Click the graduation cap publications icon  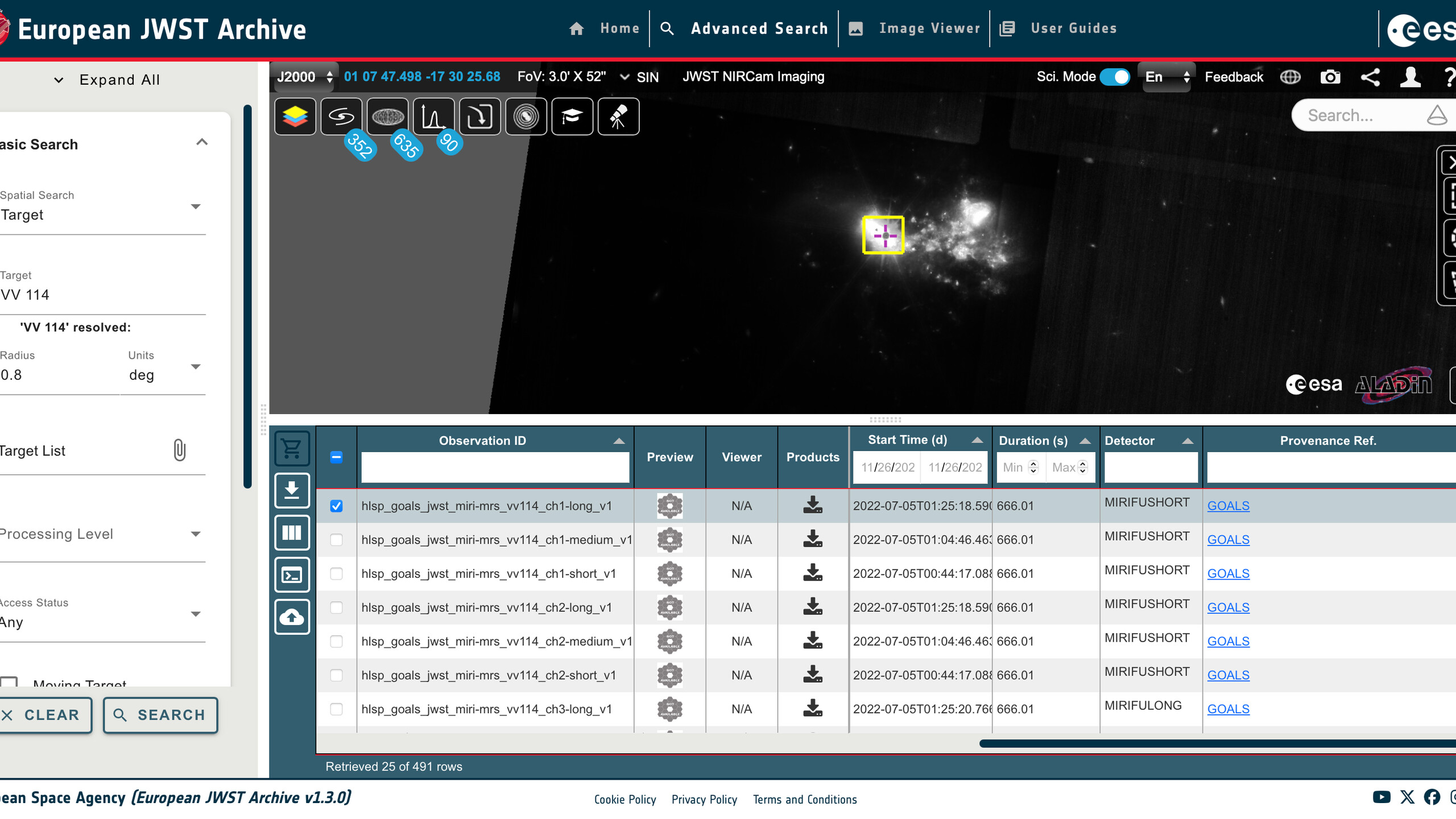coord(572,117)
